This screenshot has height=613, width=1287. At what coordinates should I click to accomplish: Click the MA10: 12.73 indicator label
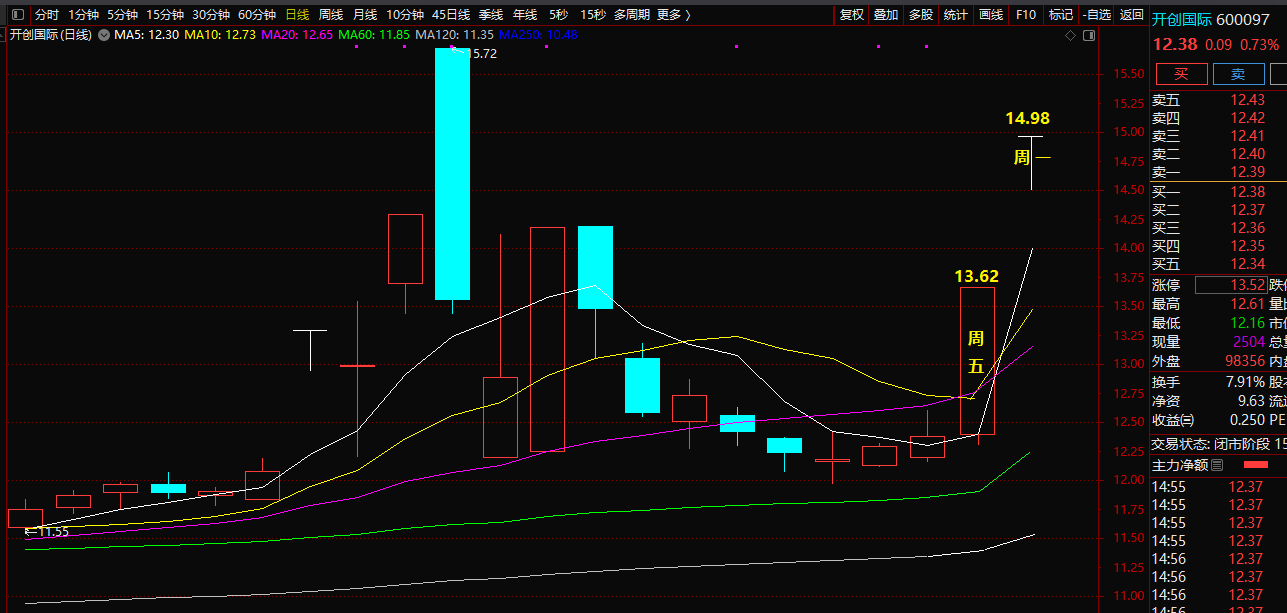221,35
